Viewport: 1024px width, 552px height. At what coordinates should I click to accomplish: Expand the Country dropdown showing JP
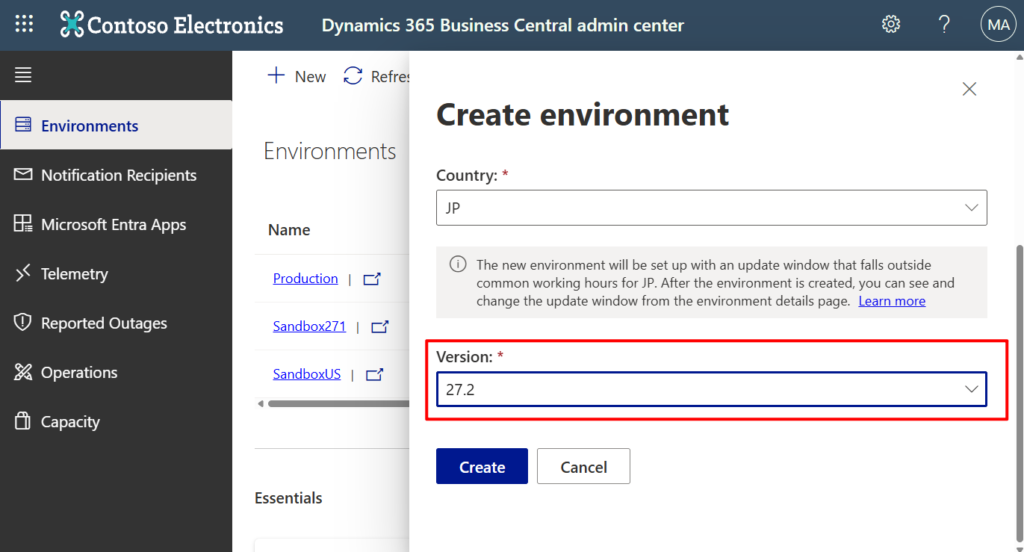[x=711, y=207]
